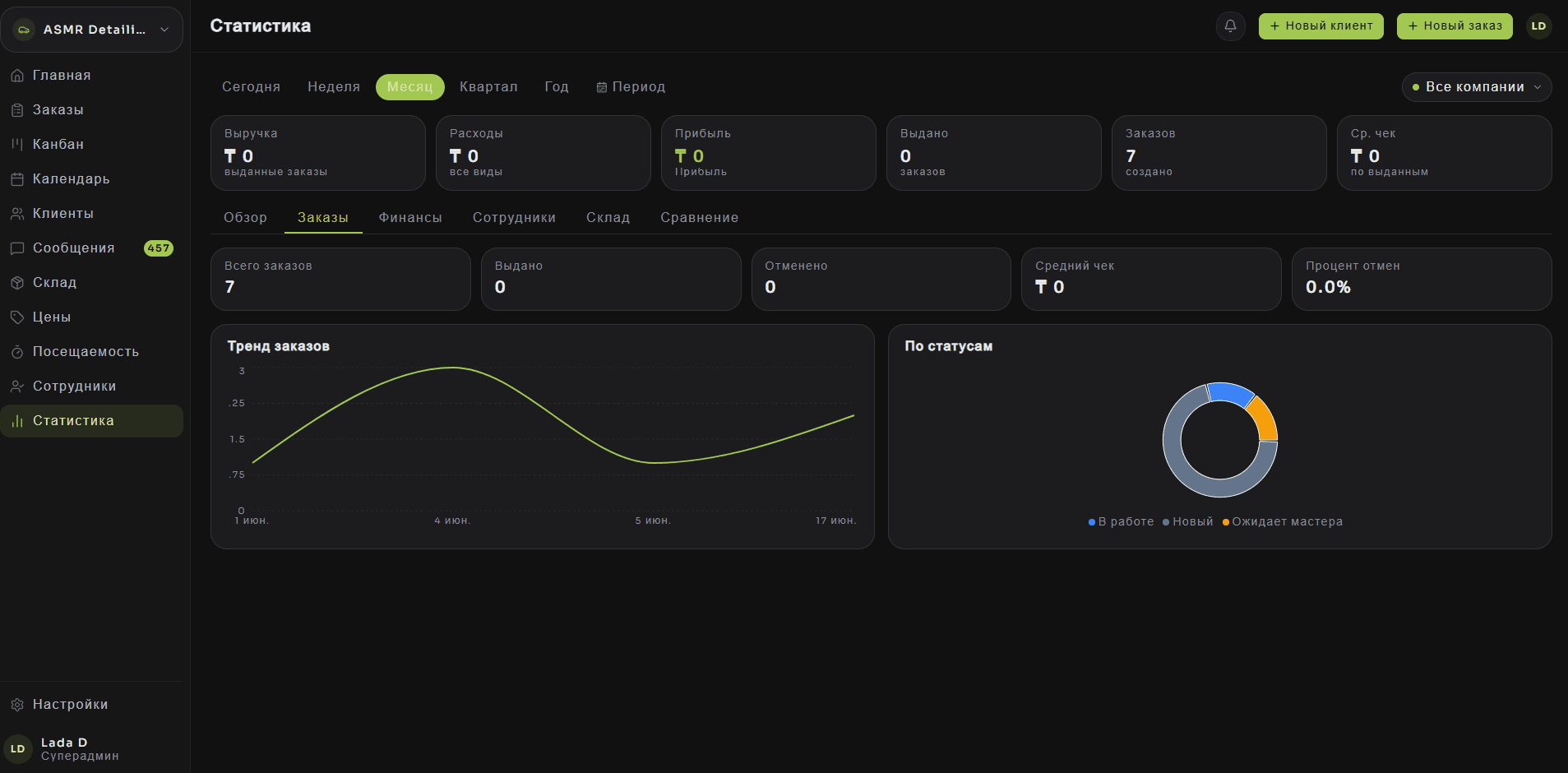The width and height of the screenshot is (1568, 773).
Task: Select the Сегодня period filter
Action: 251,87
